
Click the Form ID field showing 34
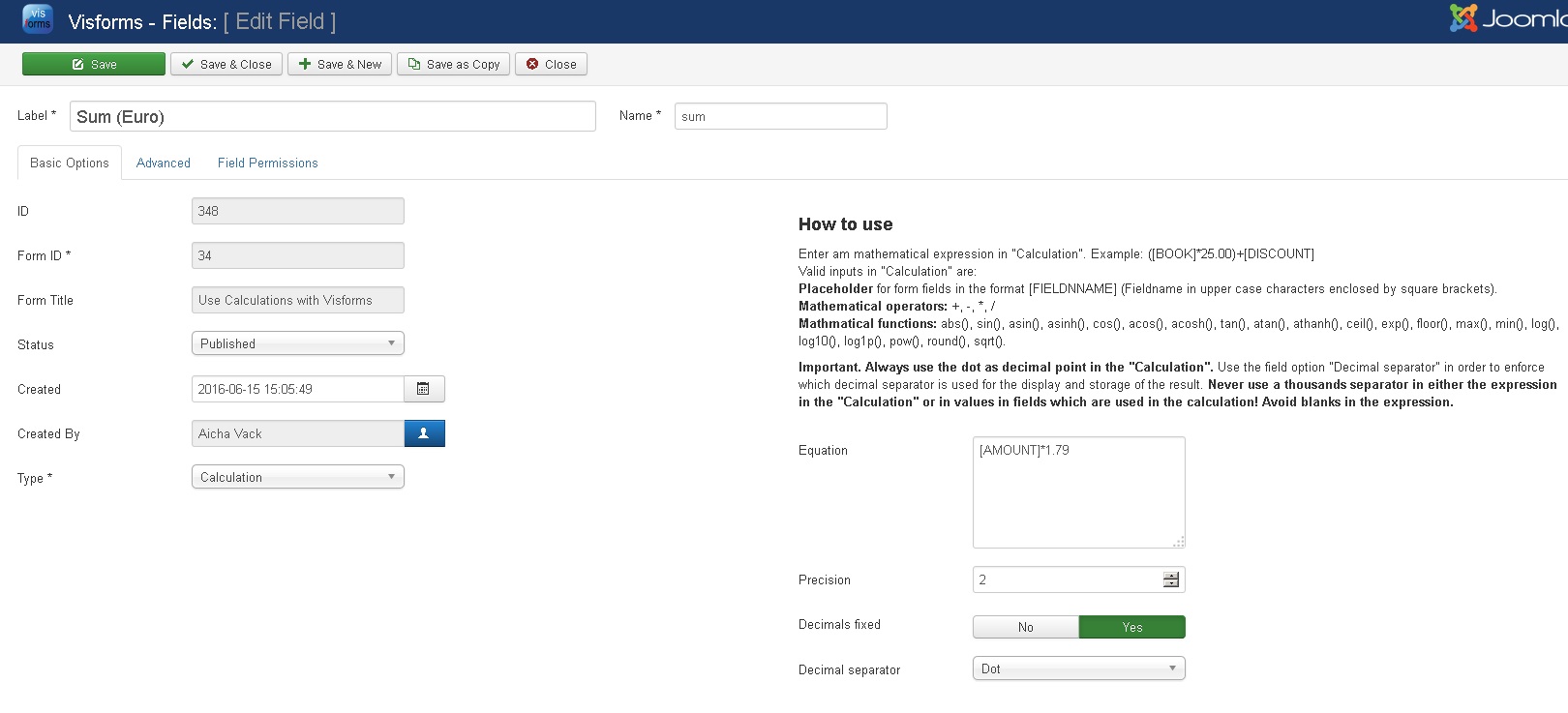point(298,255)
